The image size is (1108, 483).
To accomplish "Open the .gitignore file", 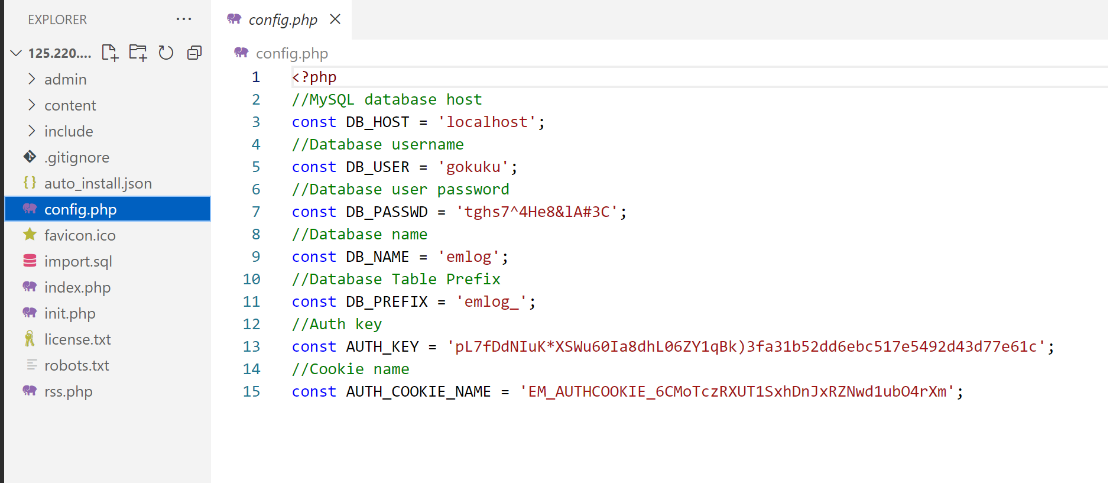I will click(x=76, y=157).
